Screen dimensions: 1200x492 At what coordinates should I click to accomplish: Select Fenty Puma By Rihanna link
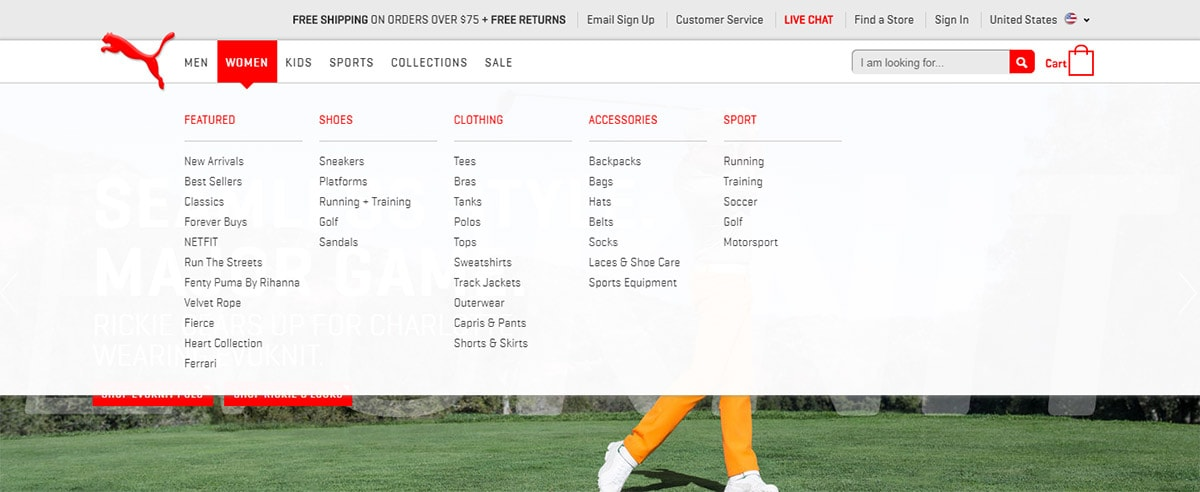(241, 283)
